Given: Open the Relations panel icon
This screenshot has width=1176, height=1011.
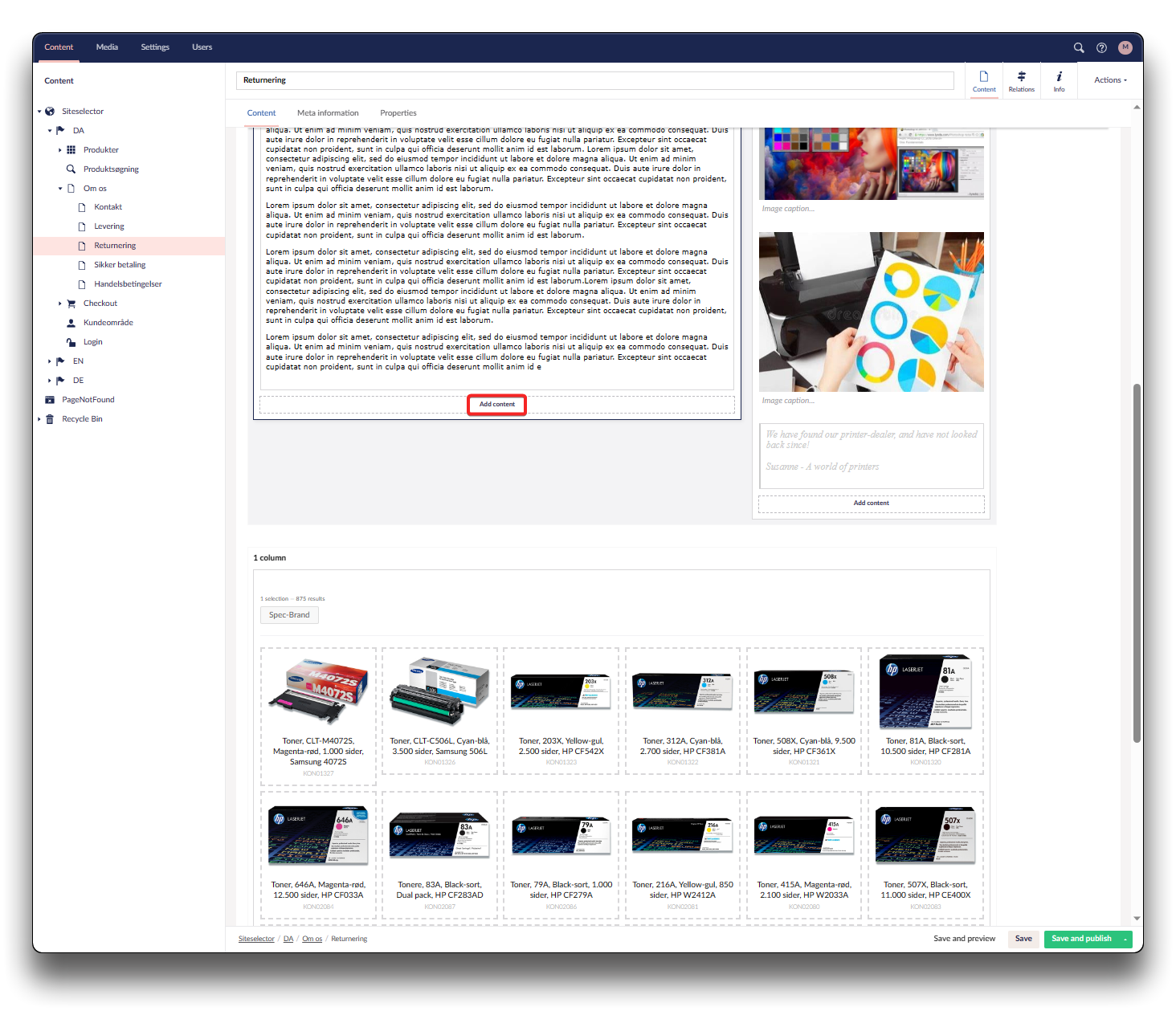Looking at the screenshot, I should [1021, 81].
